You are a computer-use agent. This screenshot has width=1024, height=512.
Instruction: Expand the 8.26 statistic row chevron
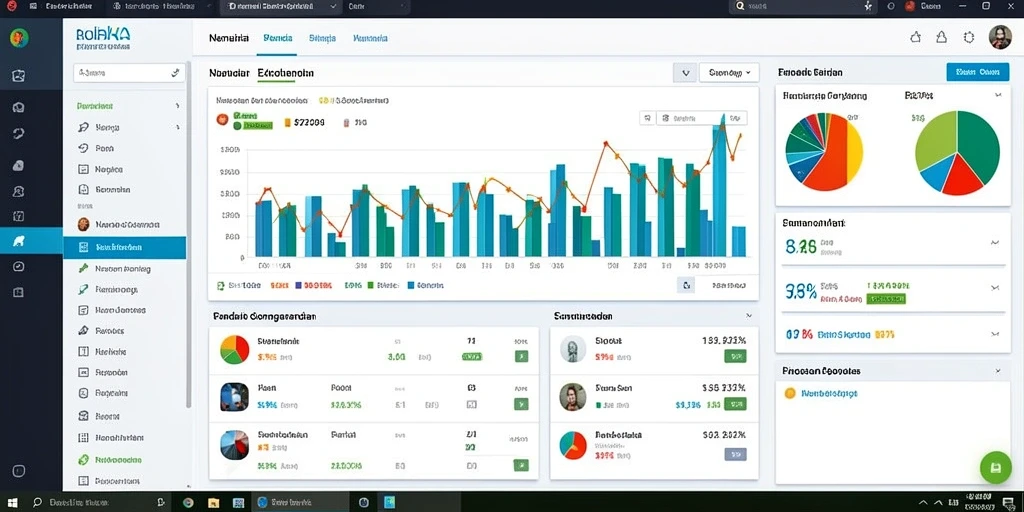[x=995, y=243]
